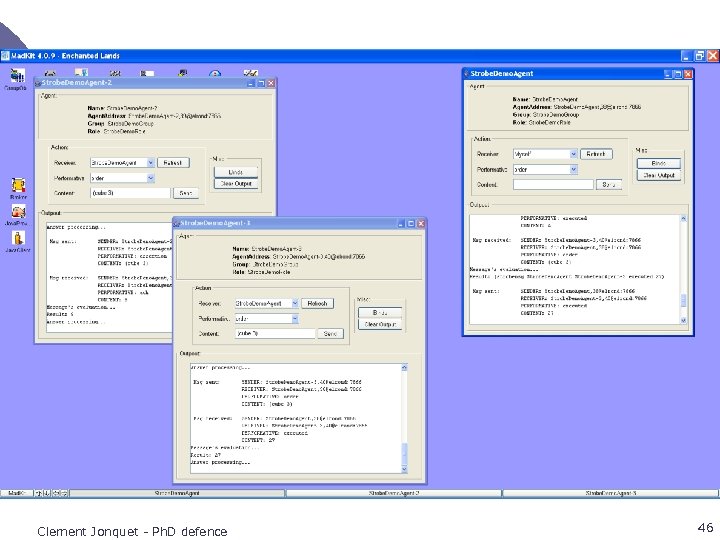Viewport: 720px width, 540px height.
Task: Click the AgentAddress line in the StrobeDemoAgent window
Action: 577,107
